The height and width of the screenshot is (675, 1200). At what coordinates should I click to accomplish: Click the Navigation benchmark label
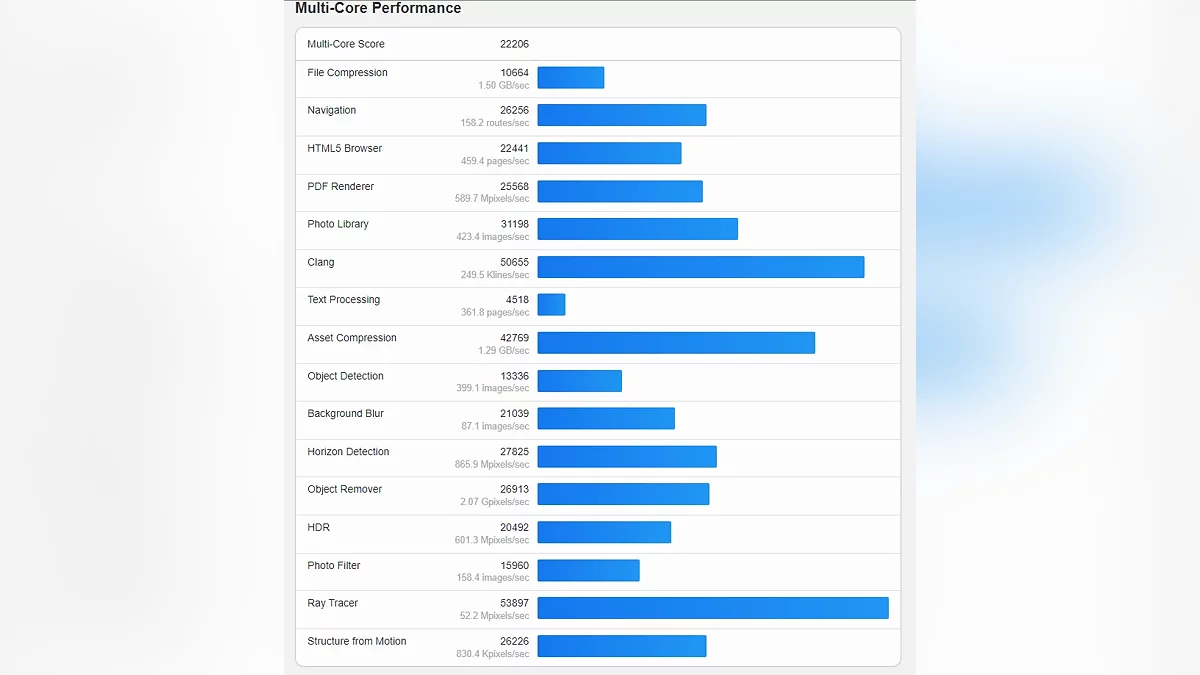[331, 111]
